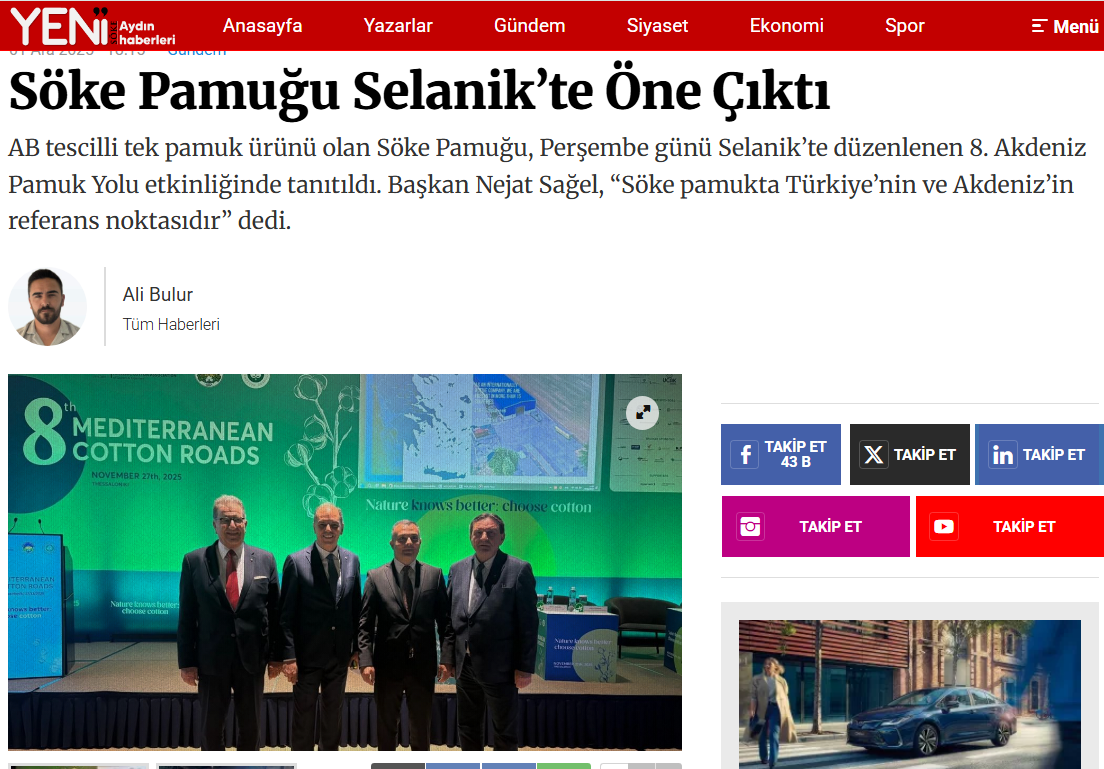Navigate to the Ekonomi section
This screenshot has height=769, width=1104.
(787, 26)
